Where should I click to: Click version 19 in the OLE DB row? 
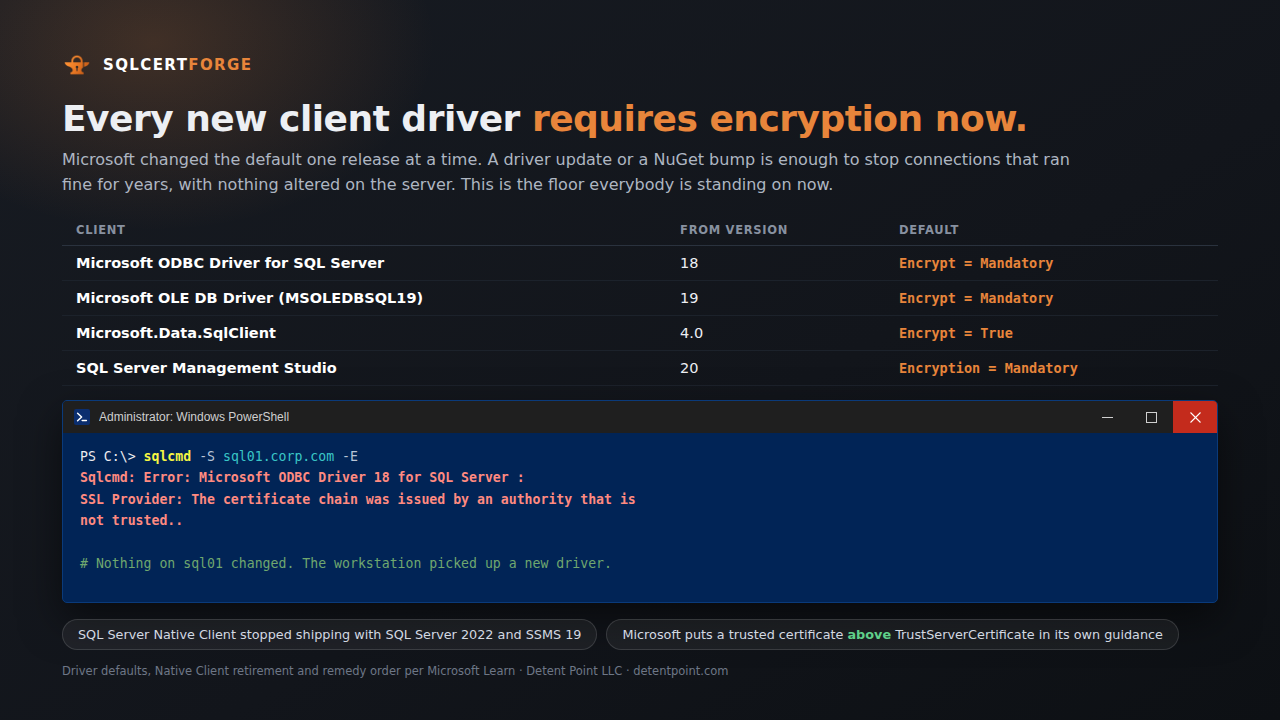[x=689, y=298]
